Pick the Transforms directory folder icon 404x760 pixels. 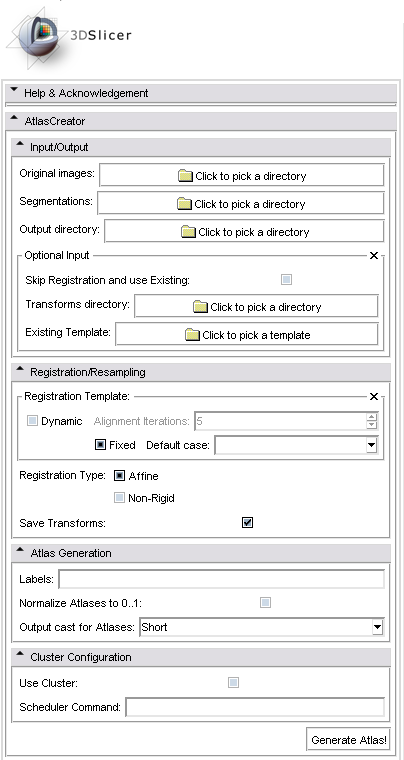pyautogui.click(x=201, y=306)
